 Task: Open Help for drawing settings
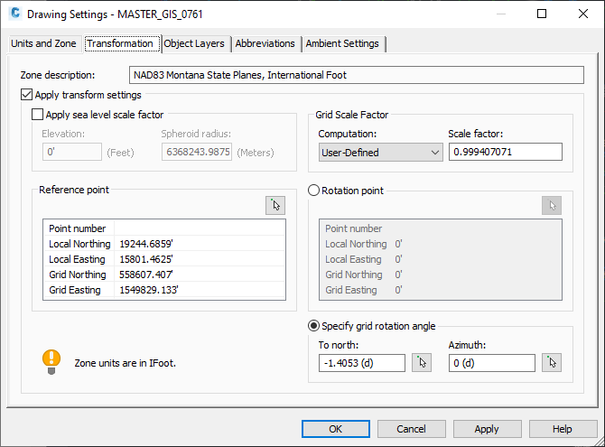563,429
